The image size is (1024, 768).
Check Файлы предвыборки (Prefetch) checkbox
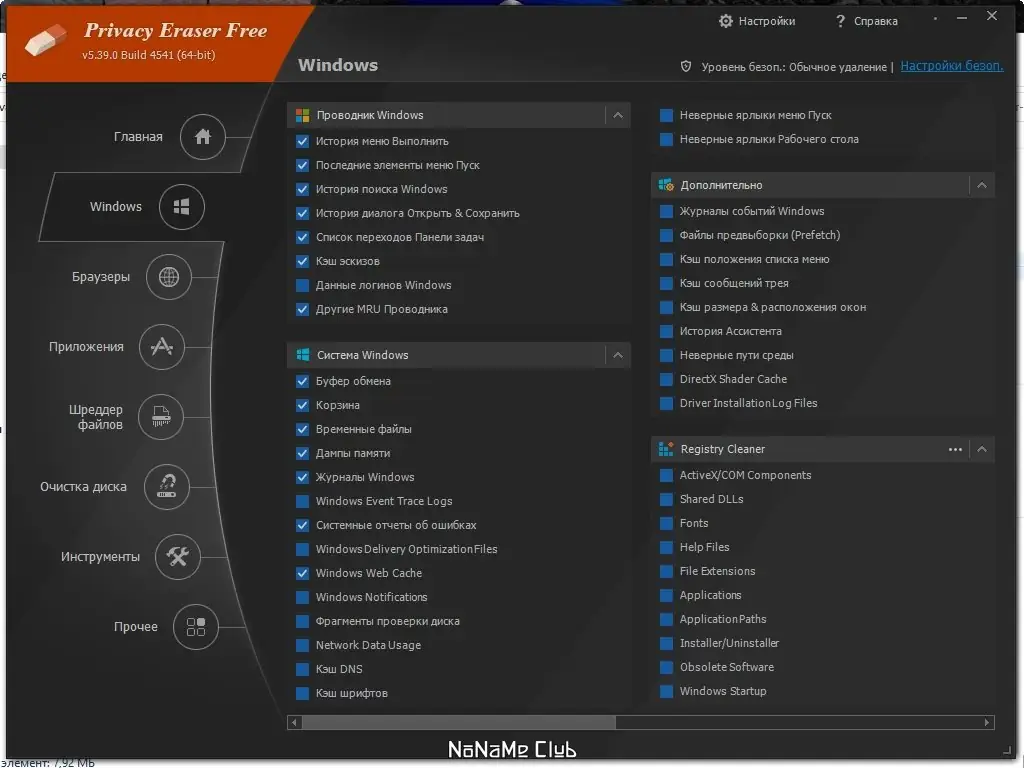coord(666,235)
